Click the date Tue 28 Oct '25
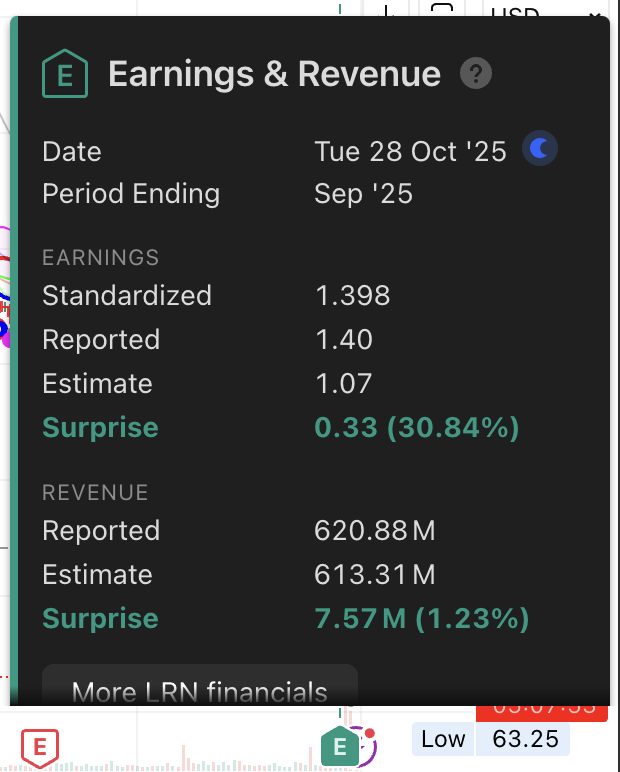620x772 pixels. pyautogui.click(x=410, y=151)
